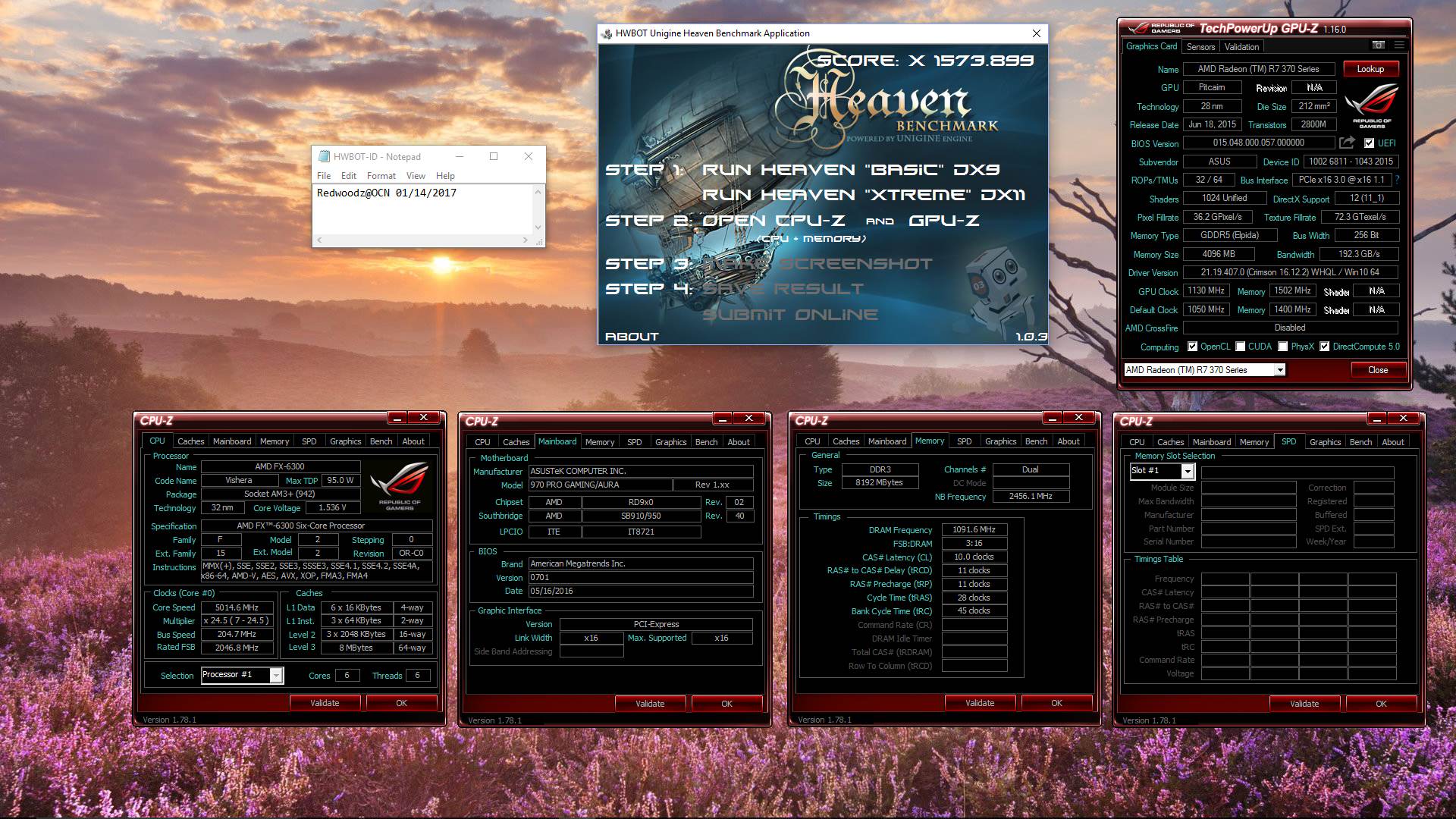Switch to the Sensors tab in GPU-Z

click(x=1200, y=46)
